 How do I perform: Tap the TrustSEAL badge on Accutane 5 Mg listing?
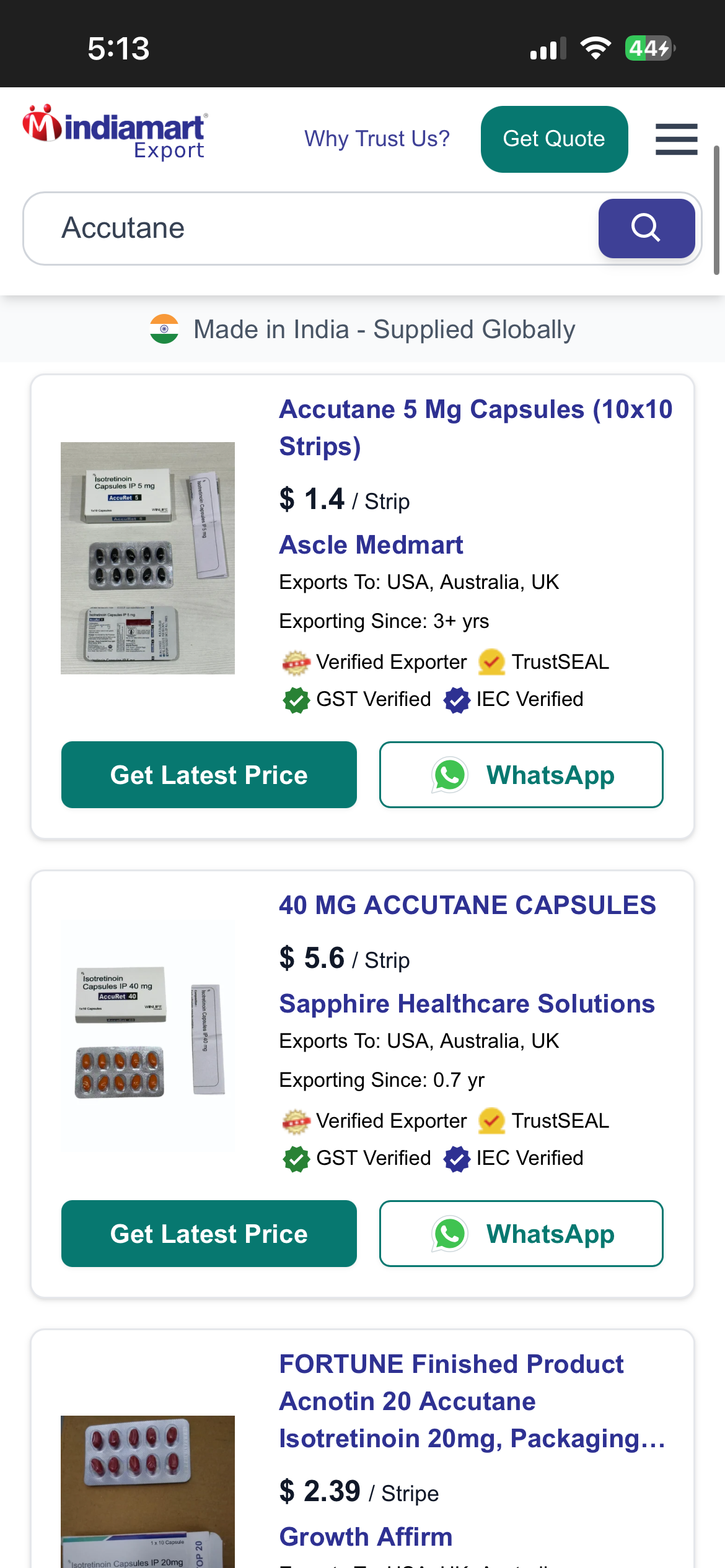(x=543, y=662)
